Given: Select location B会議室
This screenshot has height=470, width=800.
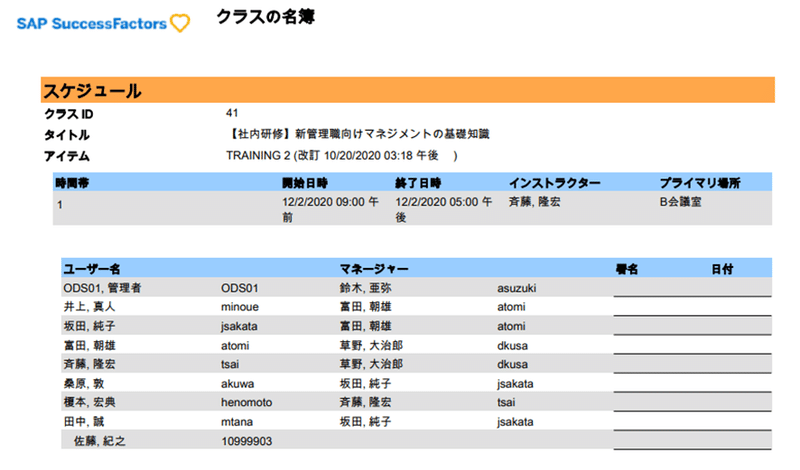Looking at the screenshot, I should click(681, 202).
